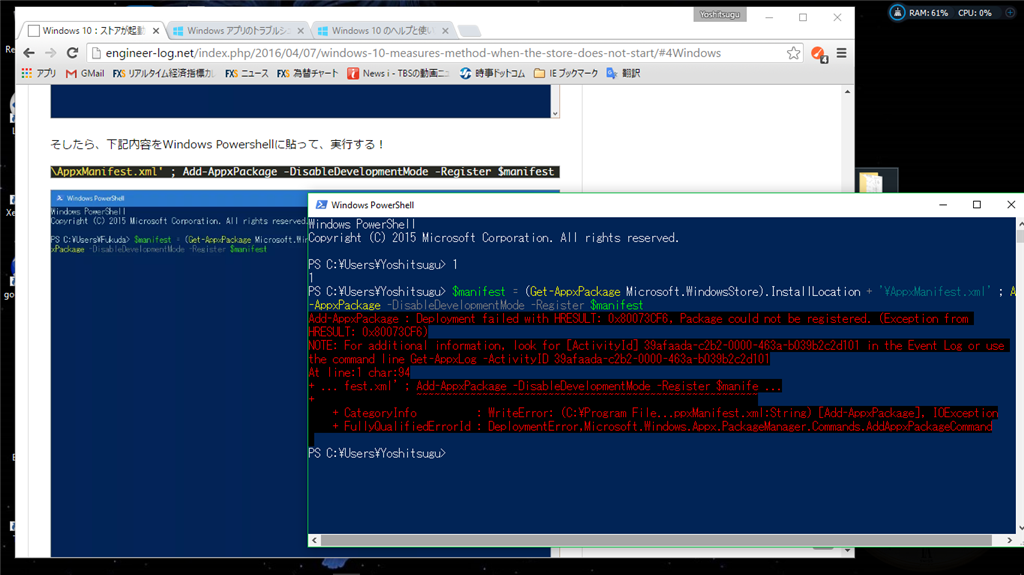Open the リアルタイム経済指標 bookmark
This screenshot has width=1024, height=575.
point(163,73)
